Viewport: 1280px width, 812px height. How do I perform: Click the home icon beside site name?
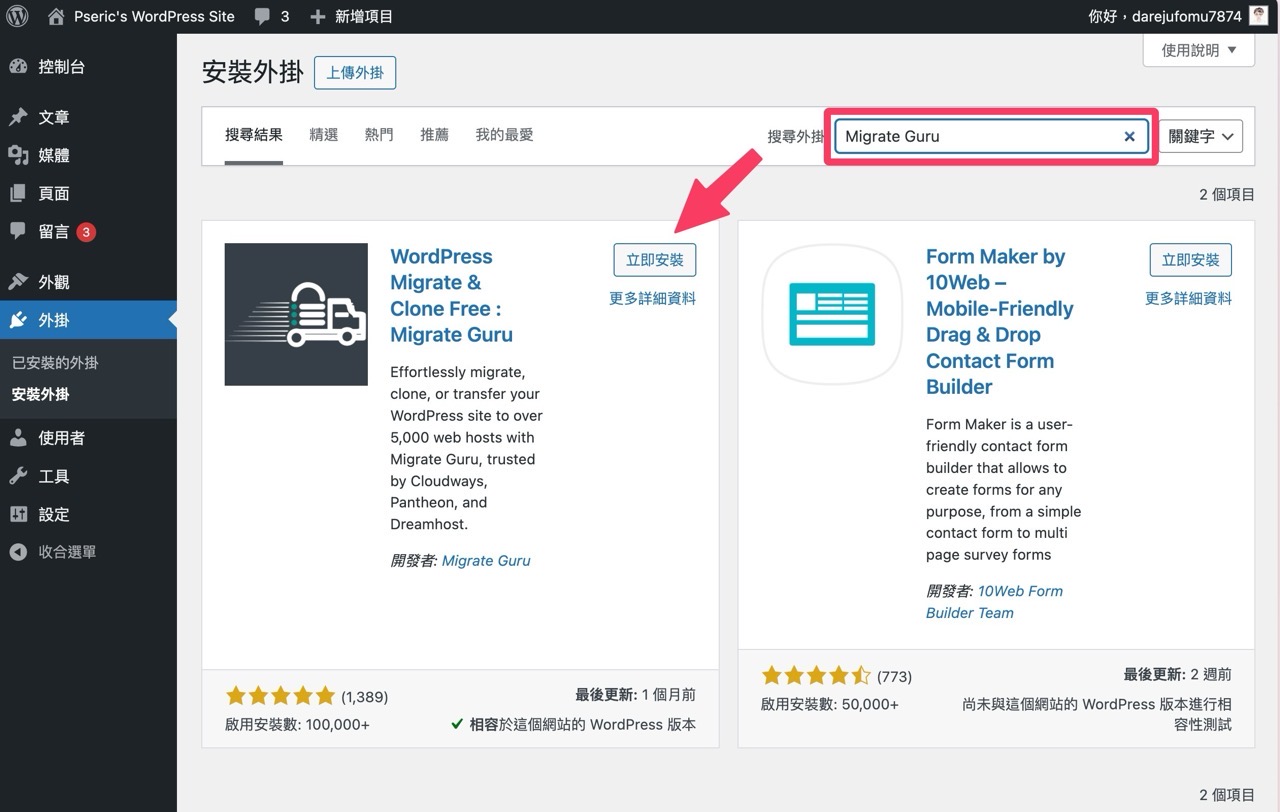(56, 16)
